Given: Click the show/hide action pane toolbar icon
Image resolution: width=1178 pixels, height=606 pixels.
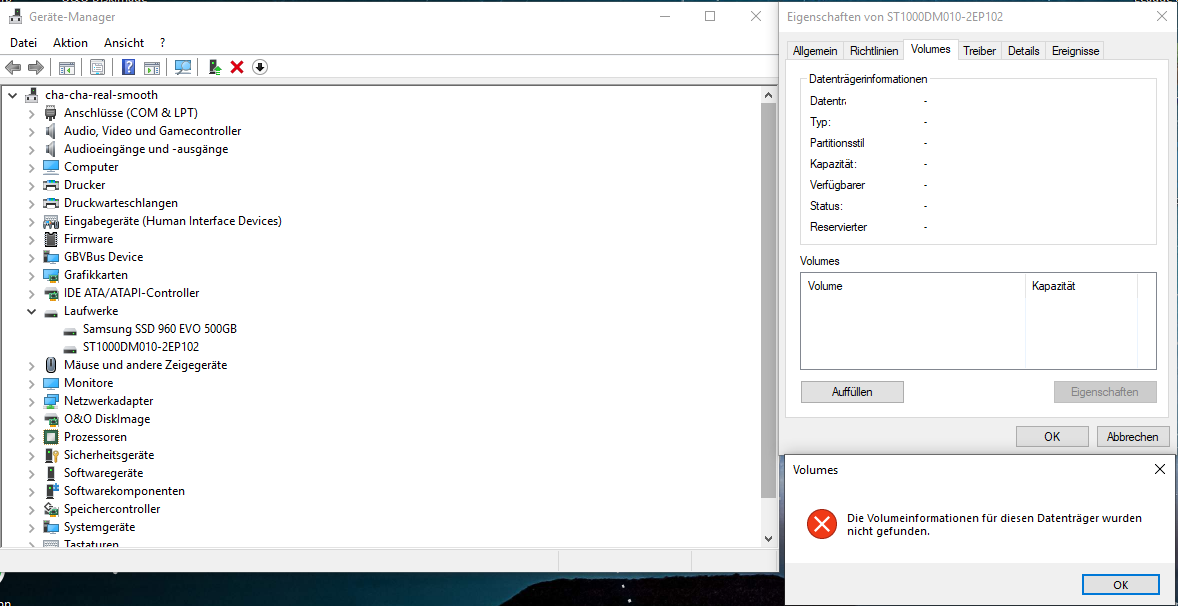Looking at the screenshot, I should click(153, 68).
